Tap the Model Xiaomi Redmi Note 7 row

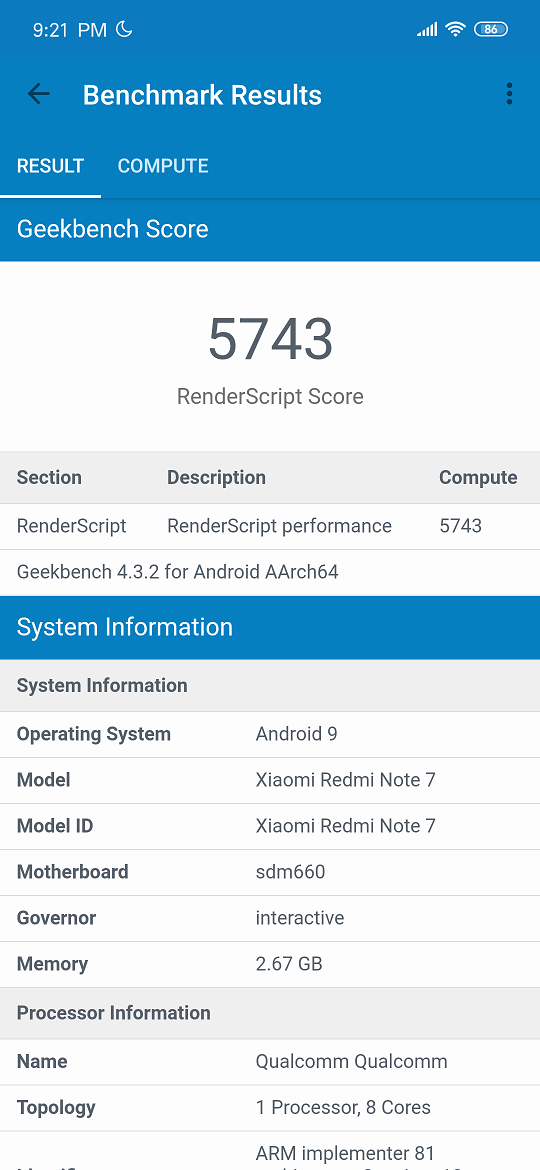coord(270,780)
